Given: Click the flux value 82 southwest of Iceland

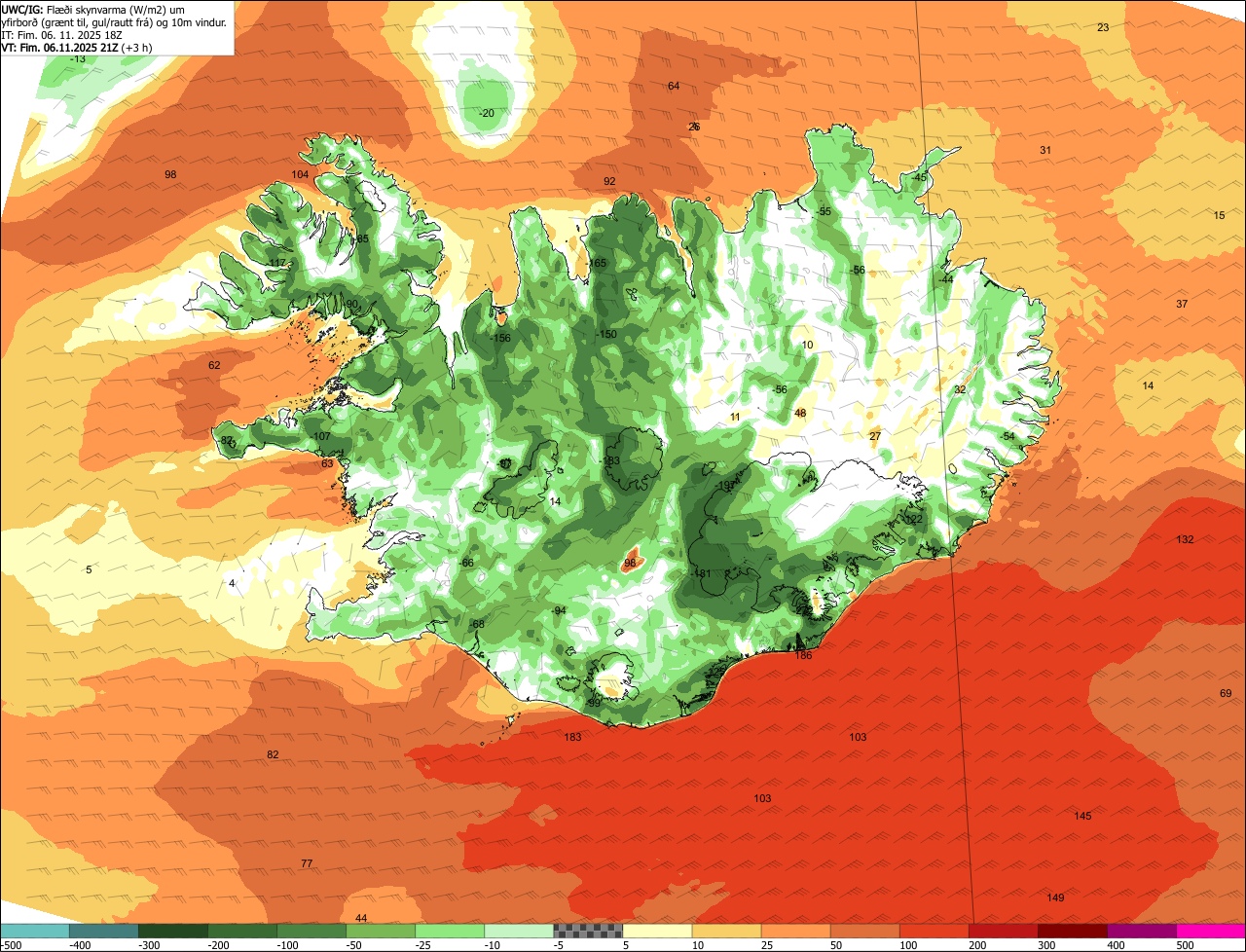Looking at the screenshot, I should [x=273, y=755].
